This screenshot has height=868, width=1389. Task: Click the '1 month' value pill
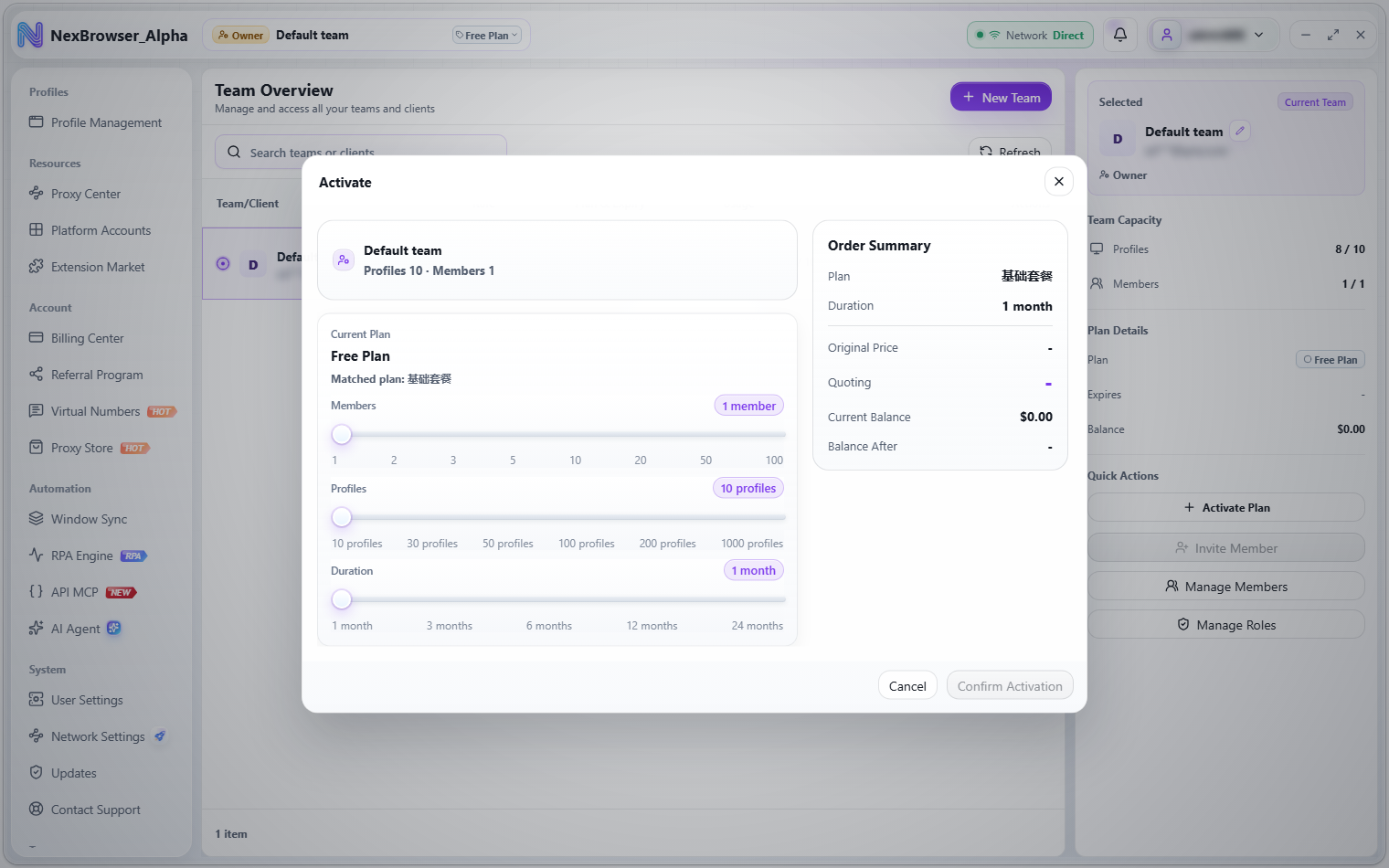pos(754,570)
